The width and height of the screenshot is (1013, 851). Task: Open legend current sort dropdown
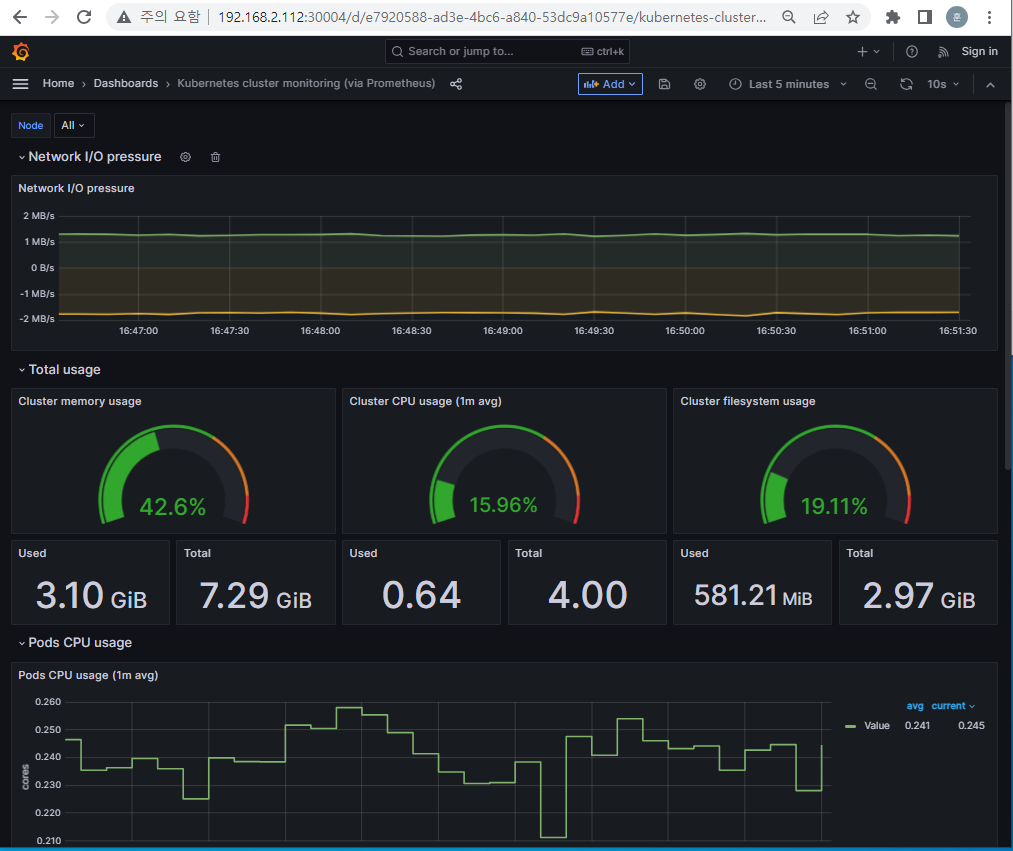[953, 706]
